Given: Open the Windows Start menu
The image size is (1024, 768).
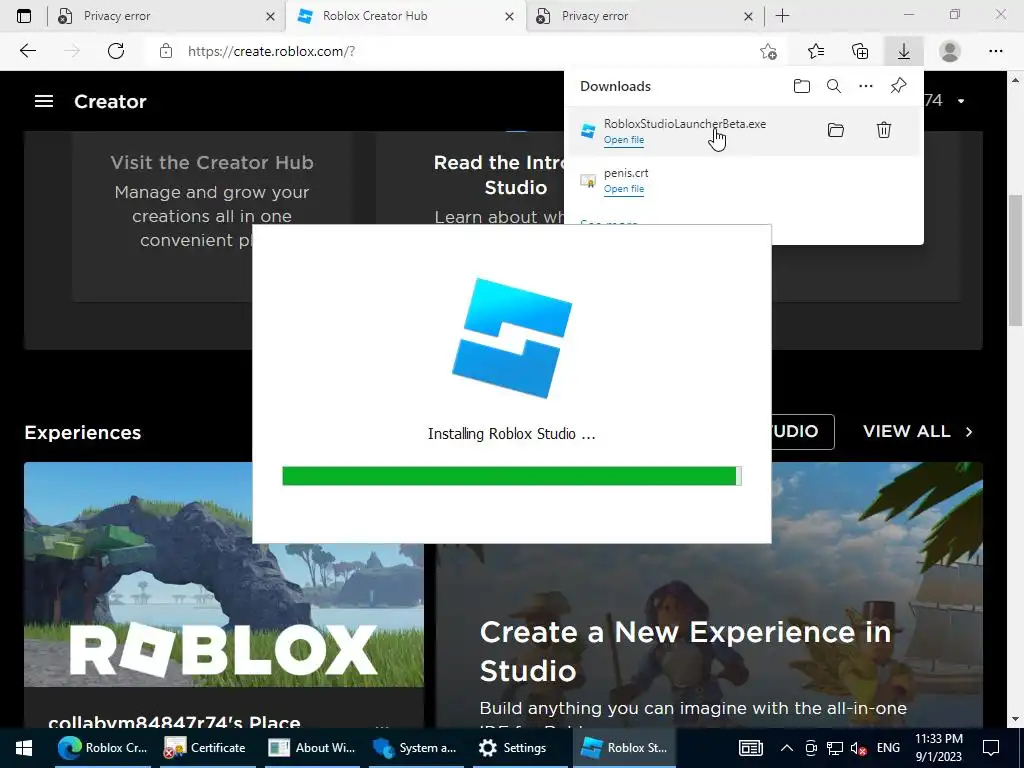Looking at the screenshot, I should [24, 748].
